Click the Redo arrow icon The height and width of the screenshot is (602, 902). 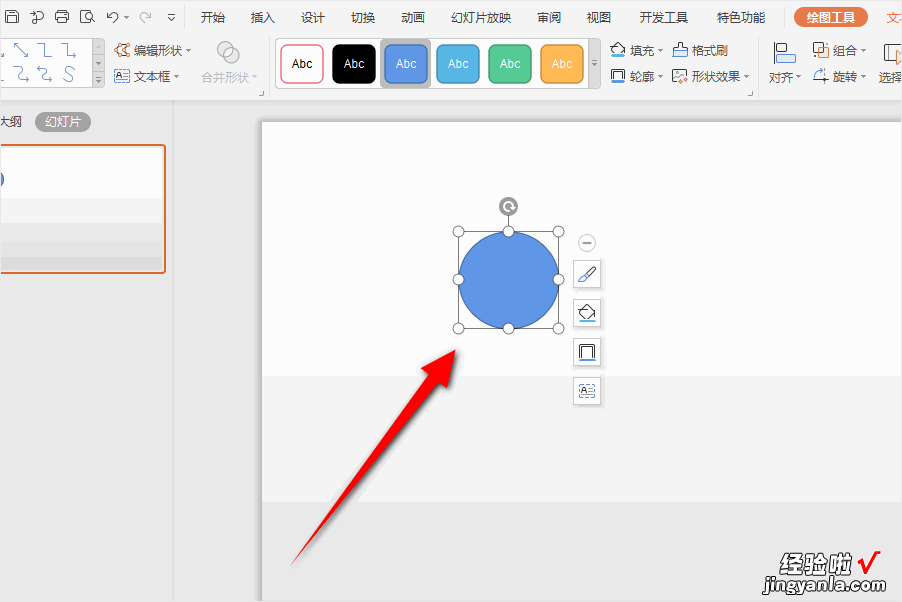point(146,17)
